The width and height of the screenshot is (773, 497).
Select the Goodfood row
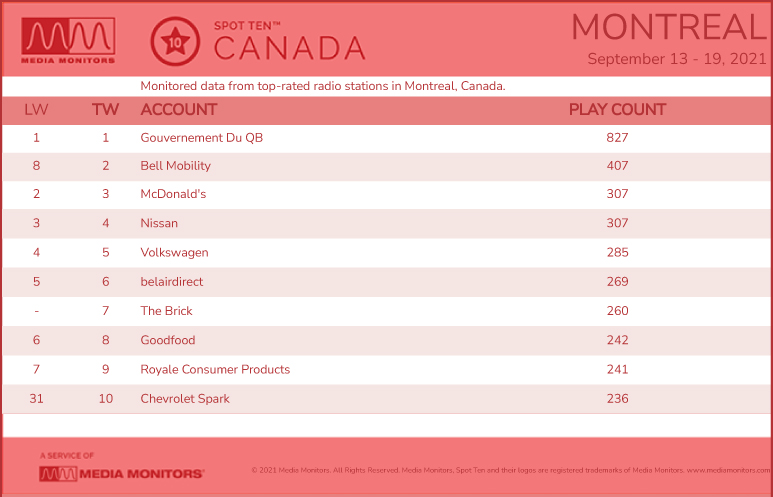[386, 340]
